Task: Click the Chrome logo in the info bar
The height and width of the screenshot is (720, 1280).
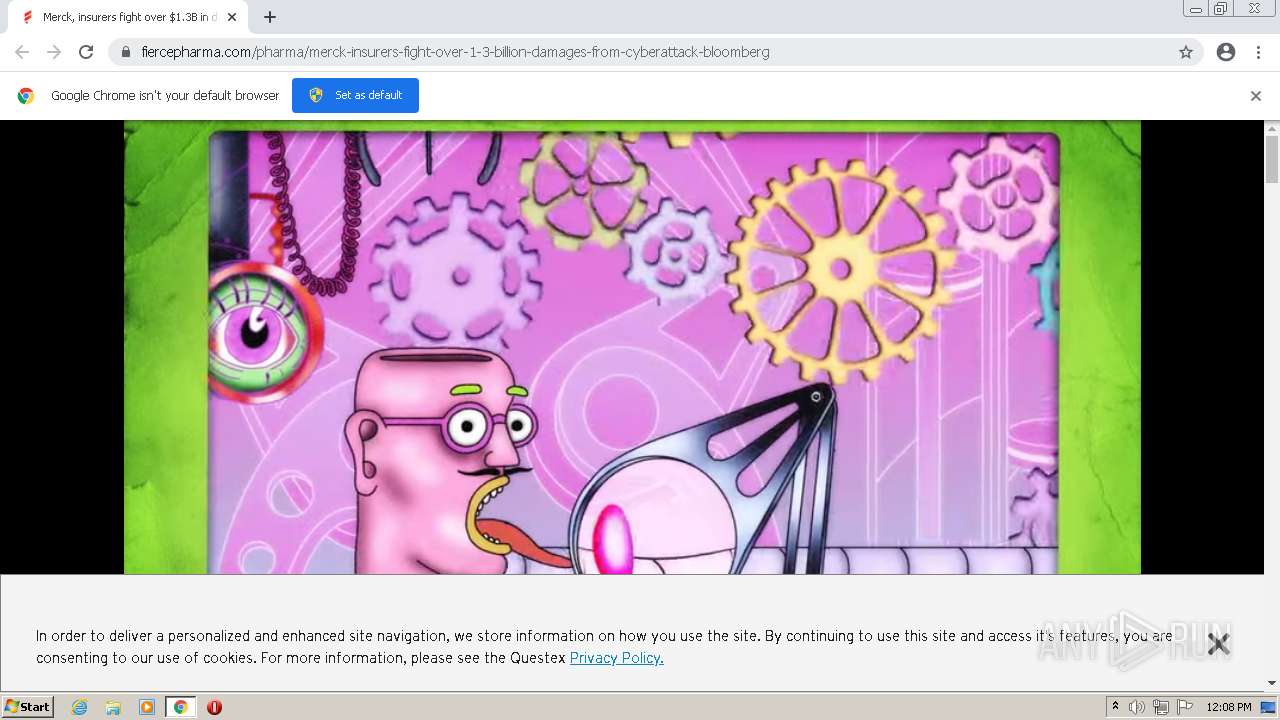Action: click(26, 96)
